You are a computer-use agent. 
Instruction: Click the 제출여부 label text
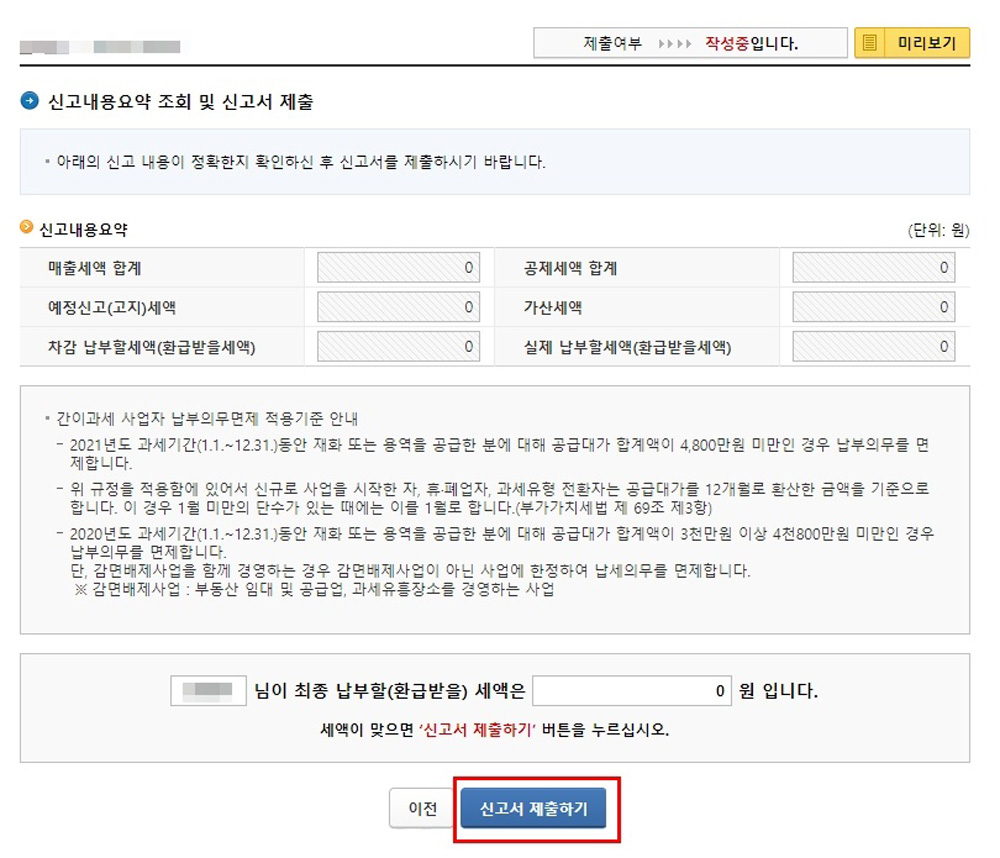pyautogui.click(x=612, y=43)
